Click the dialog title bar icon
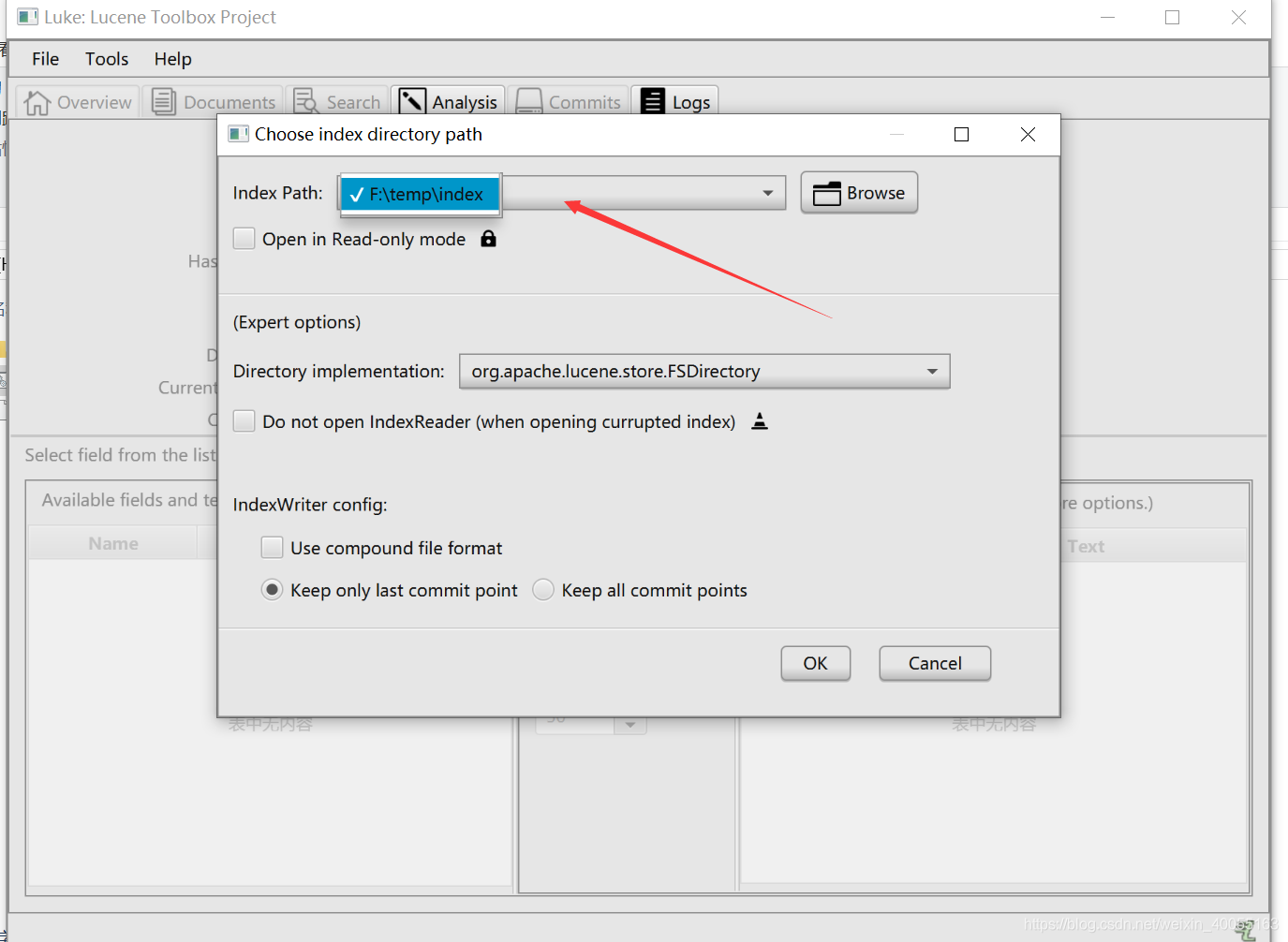Image resolution: width=1288 pixels, height=942 pixels. pyautogui.click(x=239, y=134)
